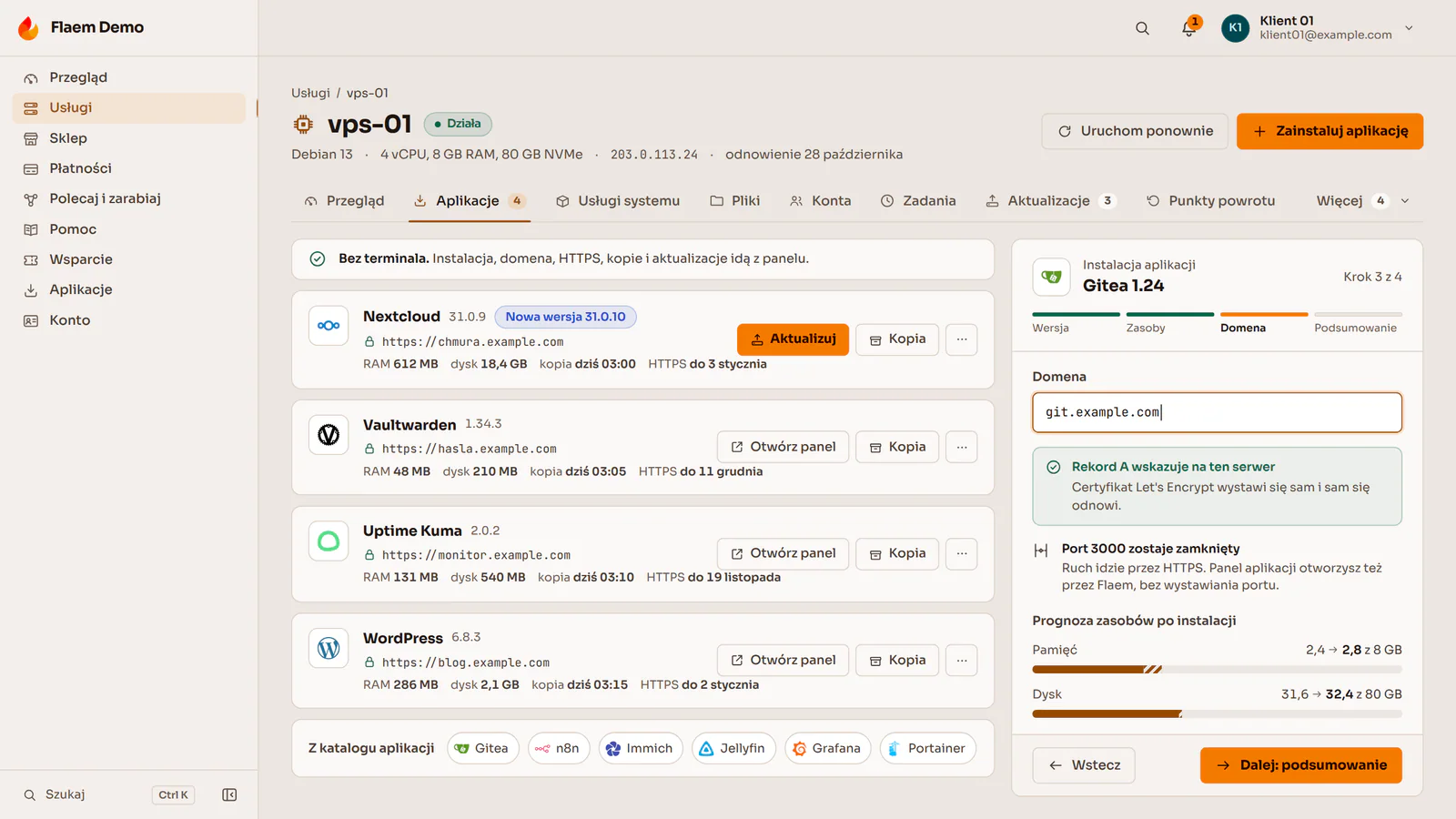Click the Vaultwarden app icon

[329, 435]
